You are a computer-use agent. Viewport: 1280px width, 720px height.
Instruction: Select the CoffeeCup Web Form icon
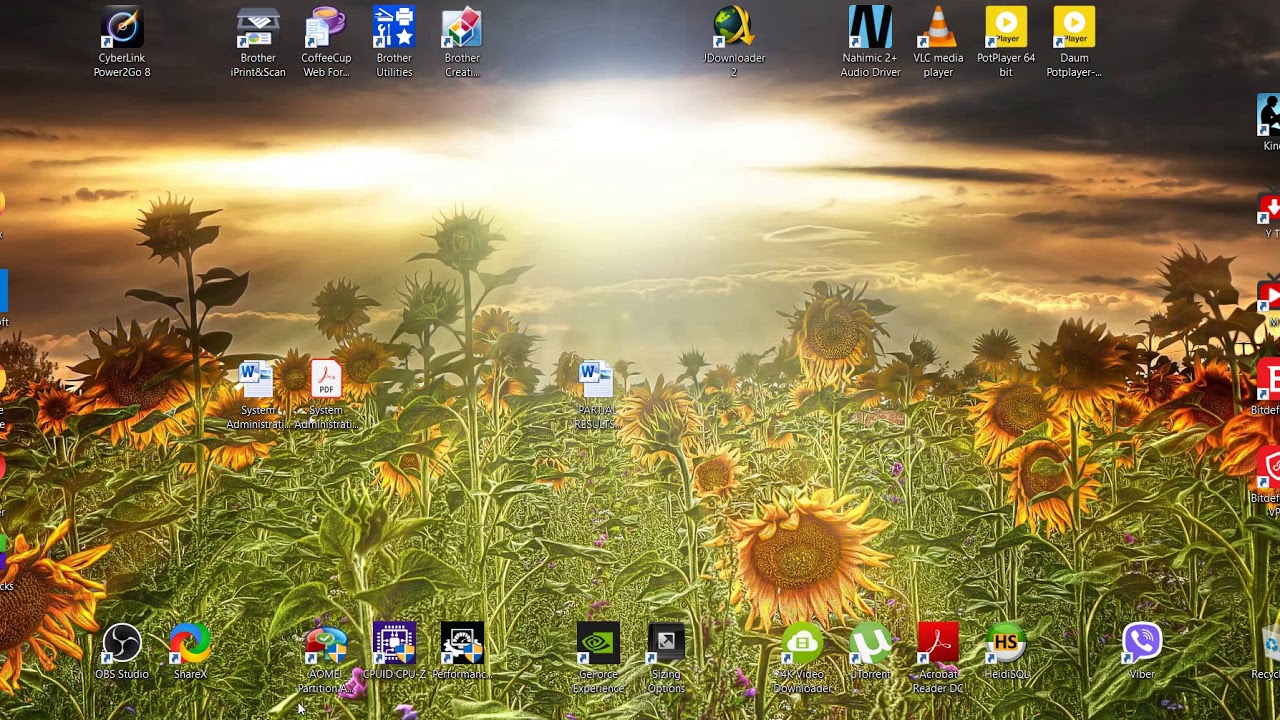(x=326, y=28)
